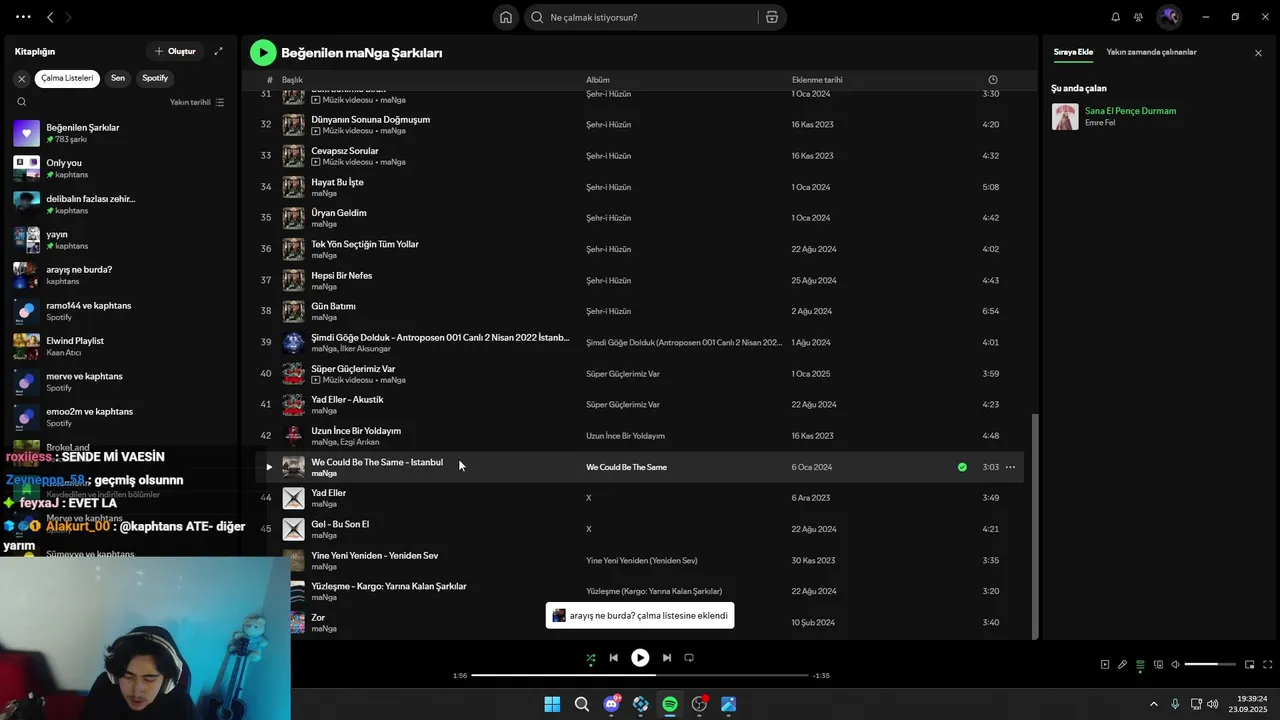Seek on the track progress bar
The width and height of the screenshot is (1280, 720).
639,675
